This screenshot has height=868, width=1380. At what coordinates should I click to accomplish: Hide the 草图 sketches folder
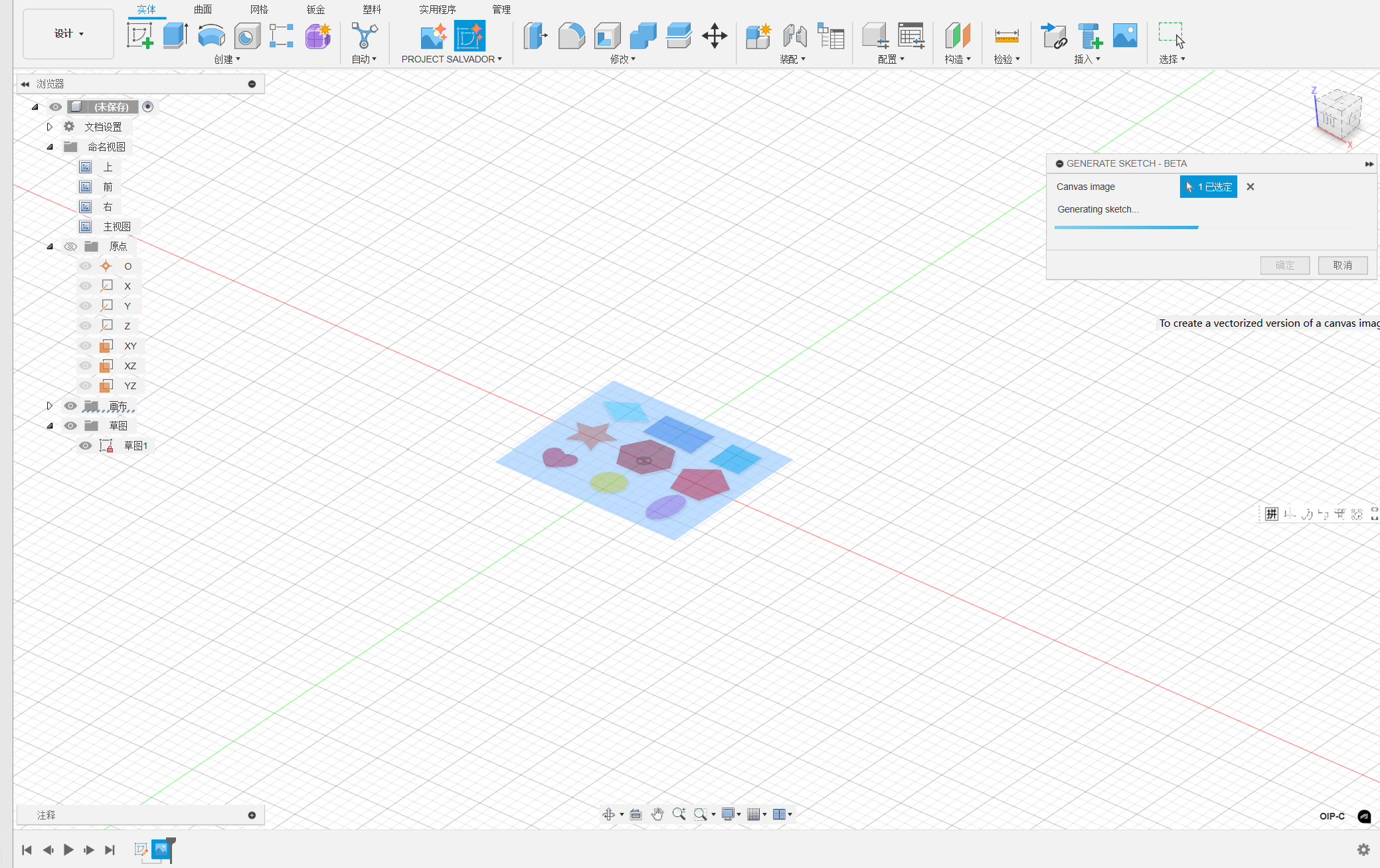(x=70, y=426)
